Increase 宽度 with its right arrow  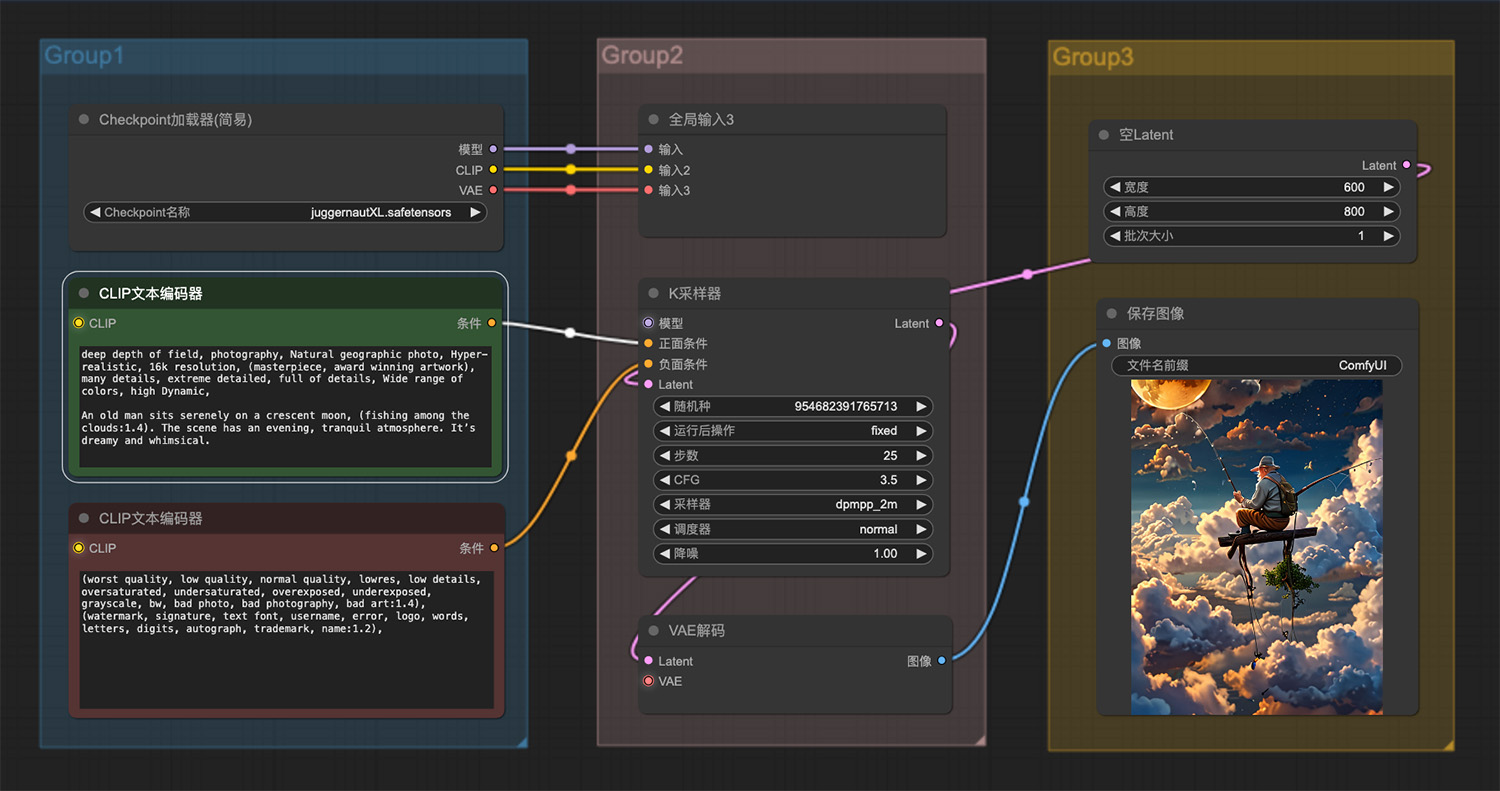(1388, 187)
